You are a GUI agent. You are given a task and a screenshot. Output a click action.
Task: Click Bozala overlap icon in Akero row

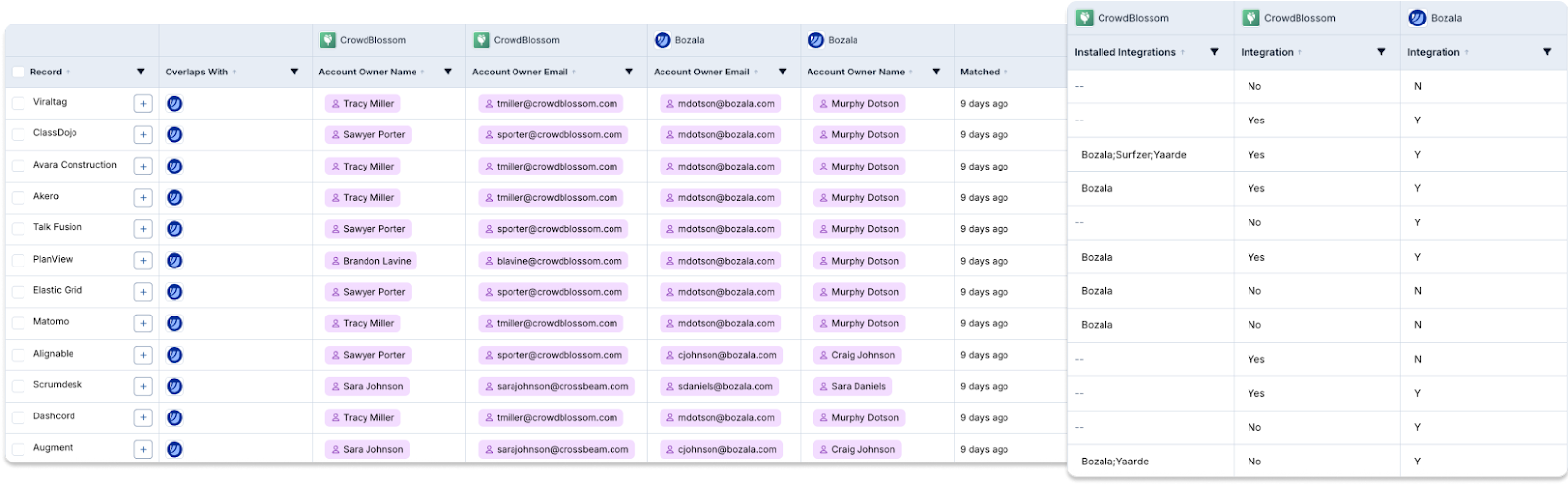click(x=174, y=197)
